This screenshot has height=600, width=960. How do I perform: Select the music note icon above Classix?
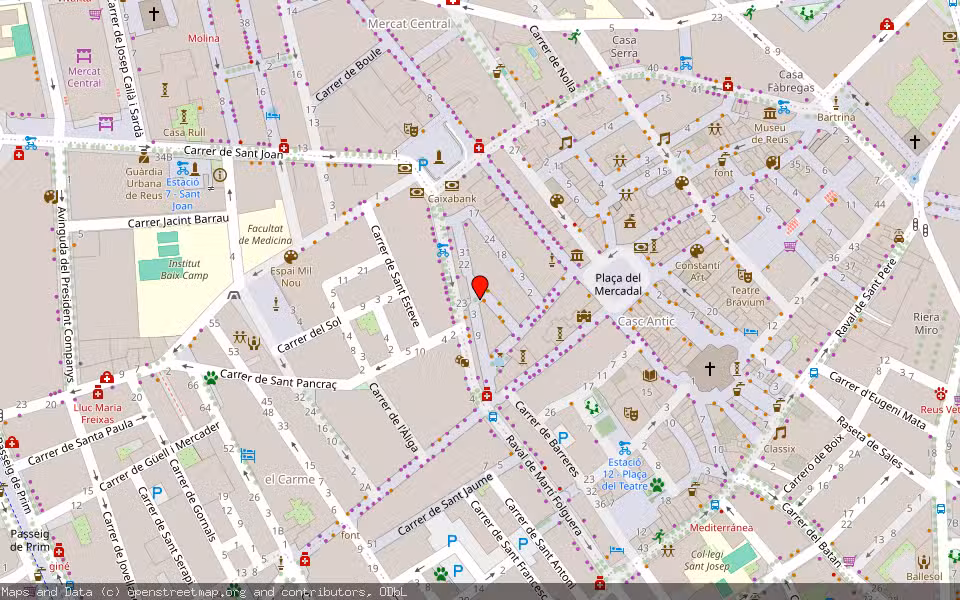[x=779, y=433]
